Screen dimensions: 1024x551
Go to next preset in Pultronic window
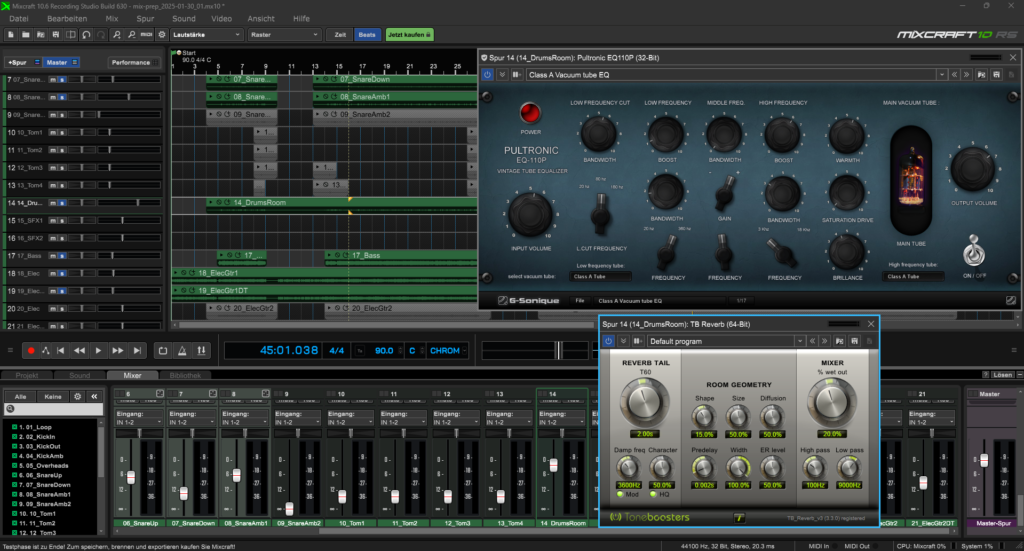pyautogui.click(x=967, y=75)
